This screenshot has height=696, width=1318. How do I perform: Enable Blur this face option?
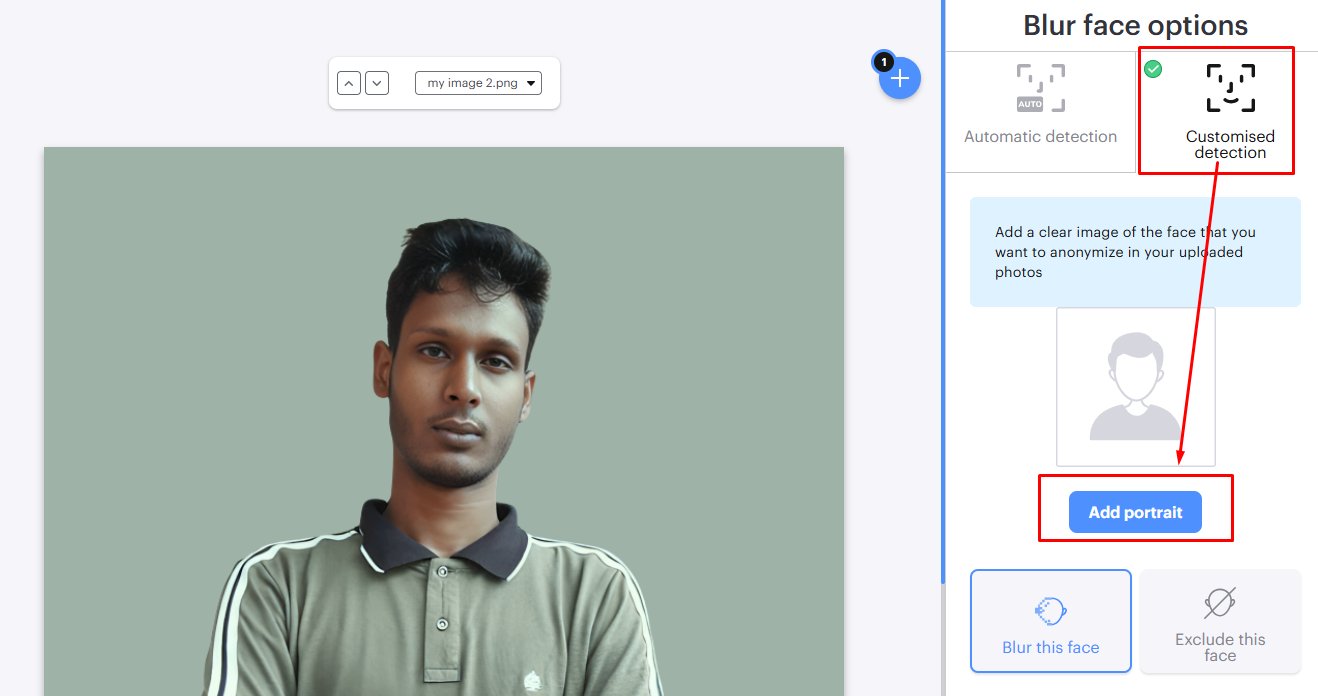pos(1050,620)
